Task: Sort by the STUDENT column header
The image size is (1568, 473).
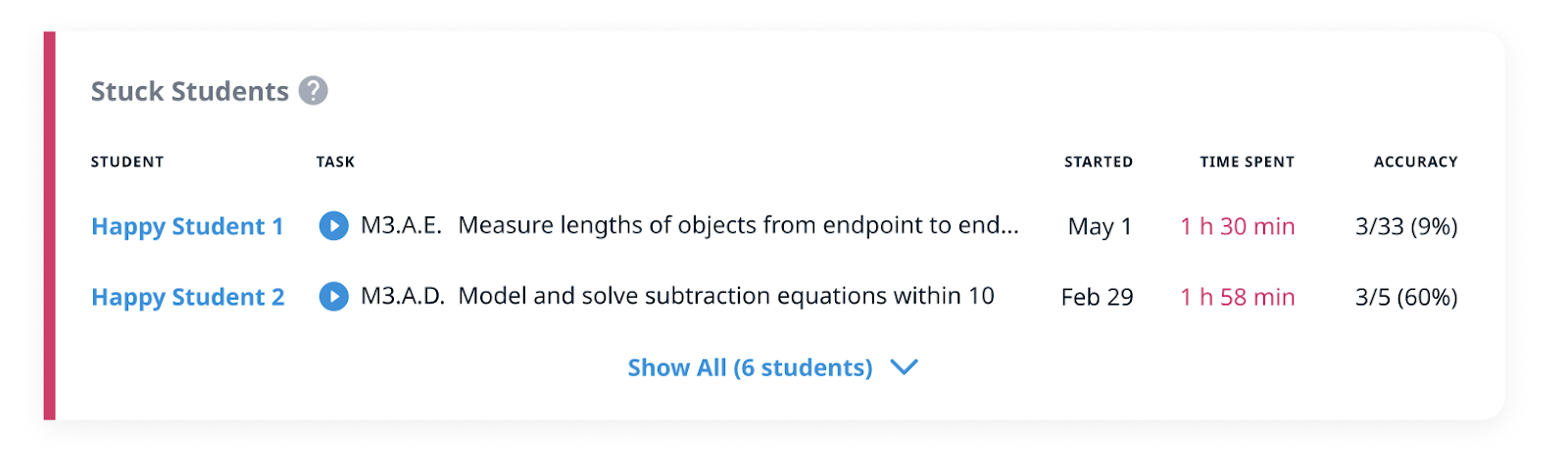Action: click(127, 162)
